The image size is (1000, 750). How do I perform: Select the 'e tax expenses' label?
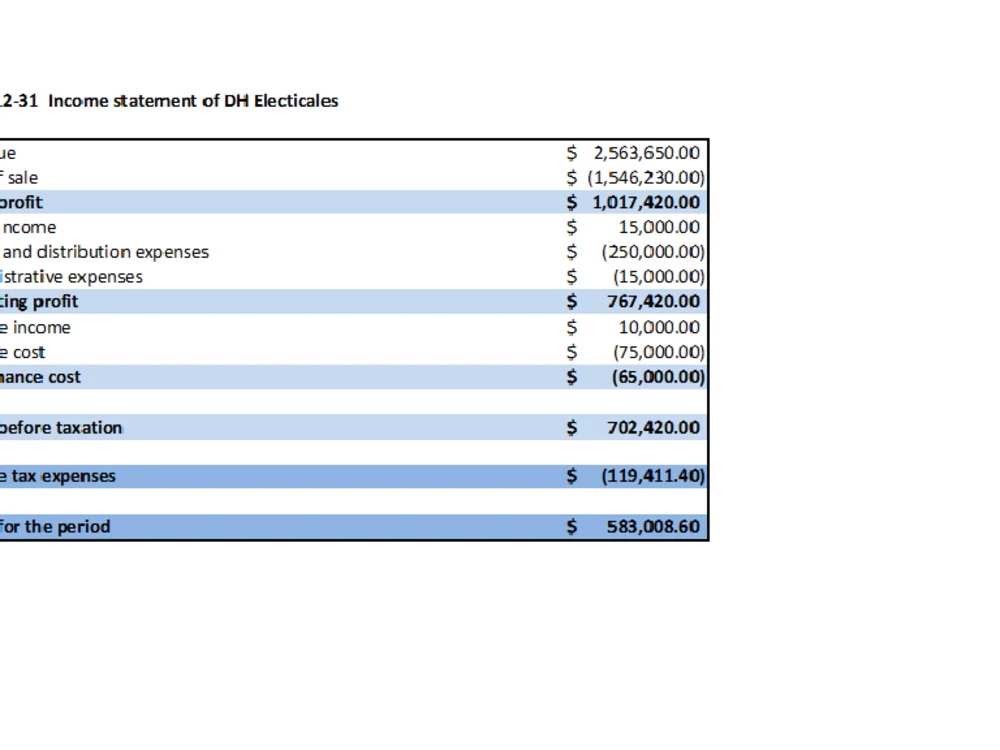(57, 476)
